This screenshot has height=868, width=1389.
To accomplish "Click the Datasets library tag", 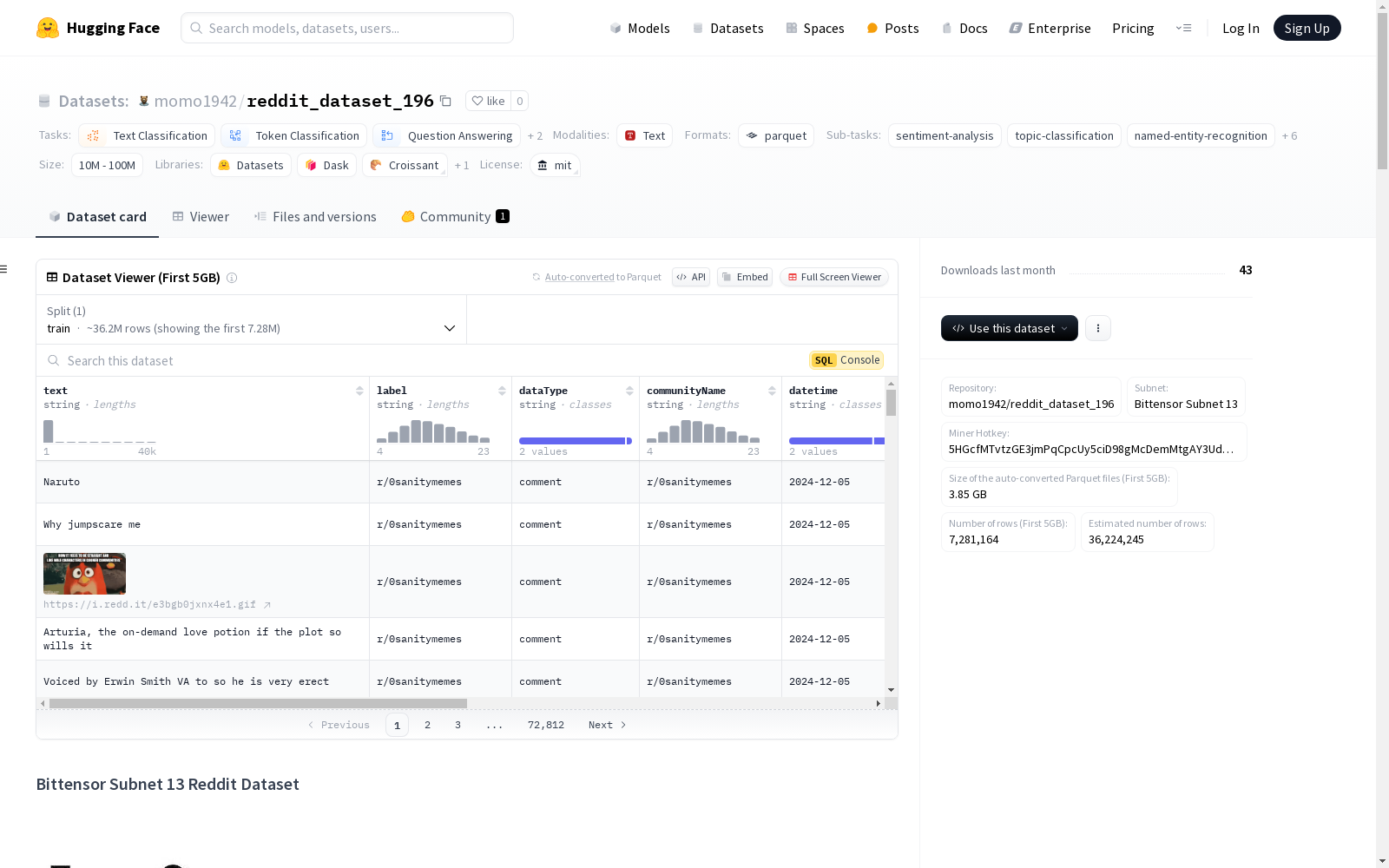I will click(251, 165).
